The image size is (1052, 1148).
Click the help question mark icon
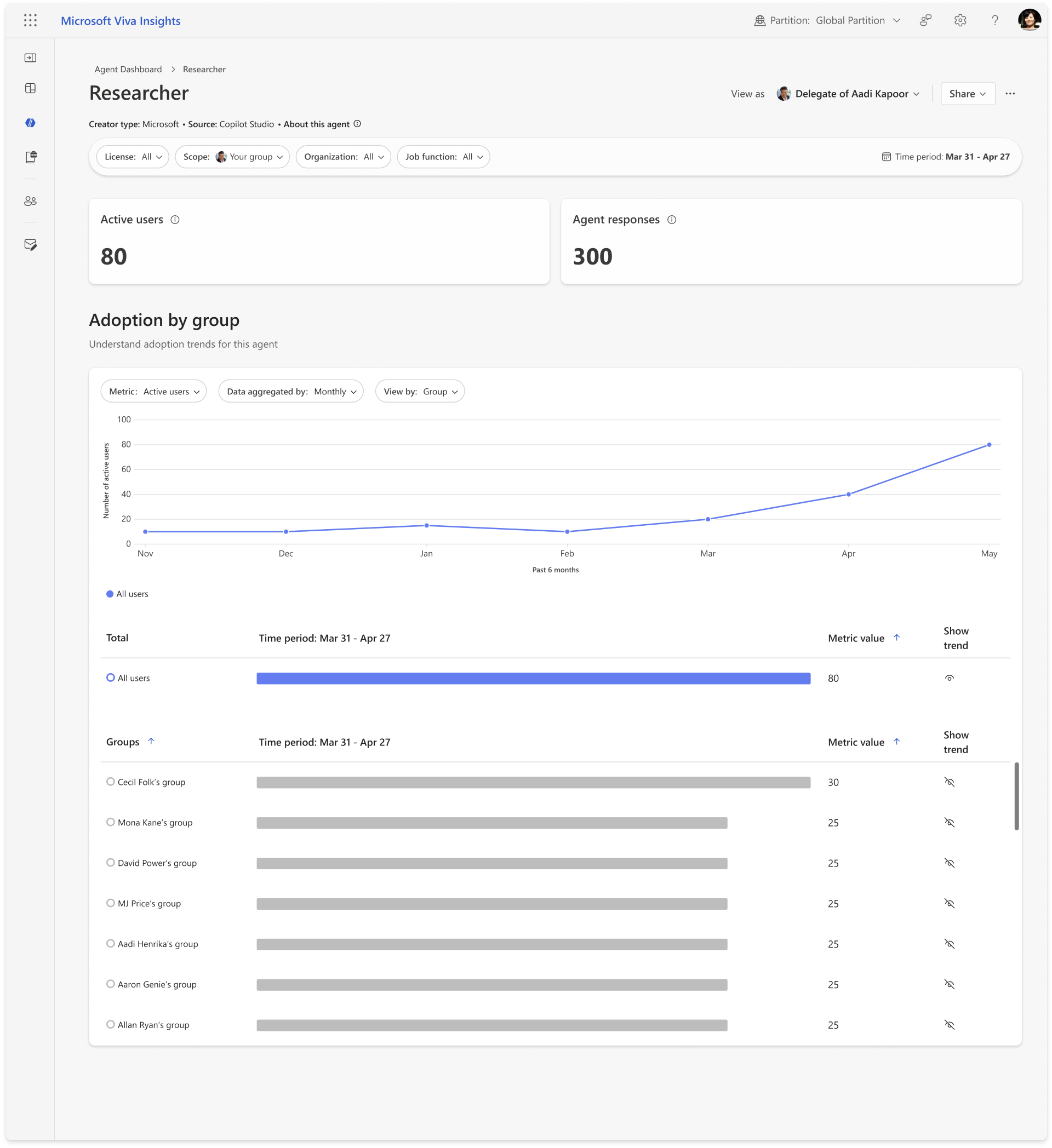[994, 20]
